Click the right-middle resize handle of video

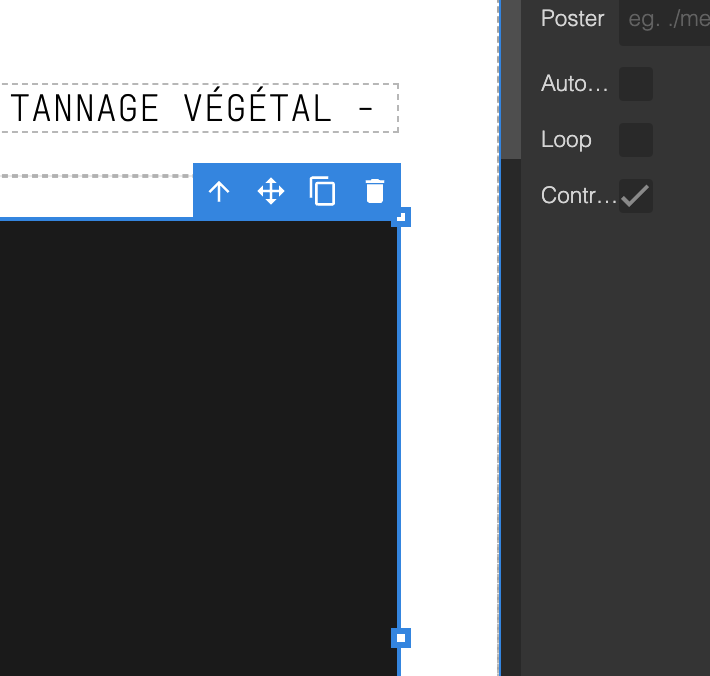pos(401,638)
